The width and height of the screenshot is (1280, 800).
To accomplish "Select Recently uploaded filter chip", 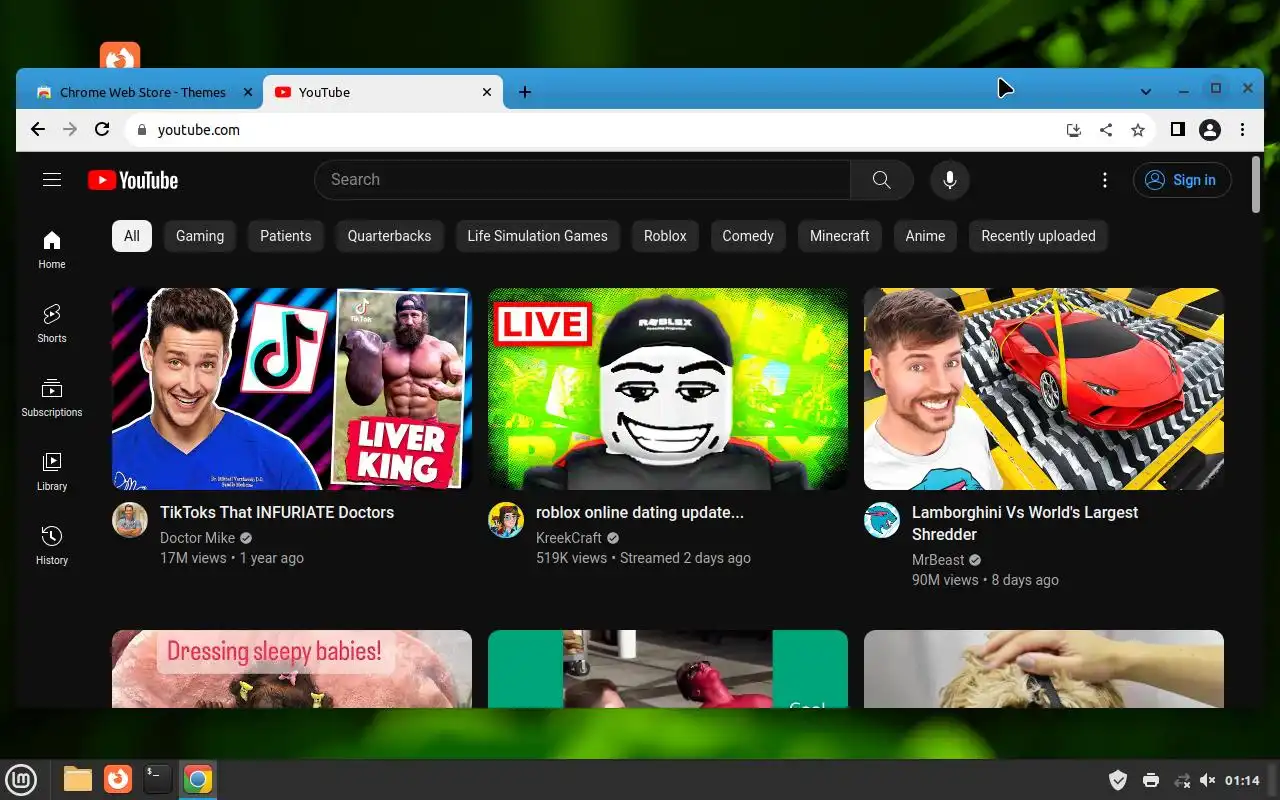I will pos(1038,236).
